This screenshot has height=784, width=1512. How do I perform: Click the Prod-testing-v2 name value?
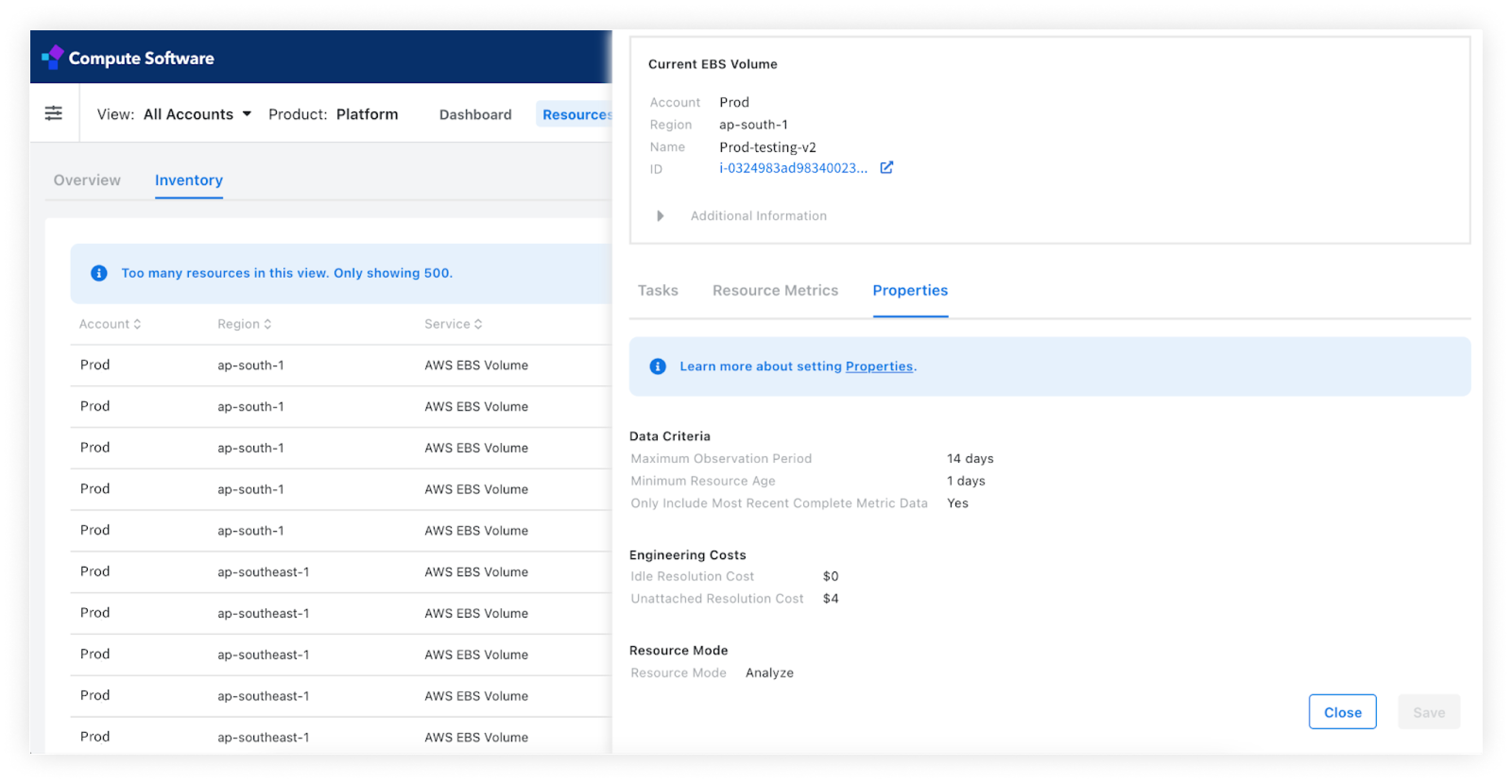pos(767,147)
